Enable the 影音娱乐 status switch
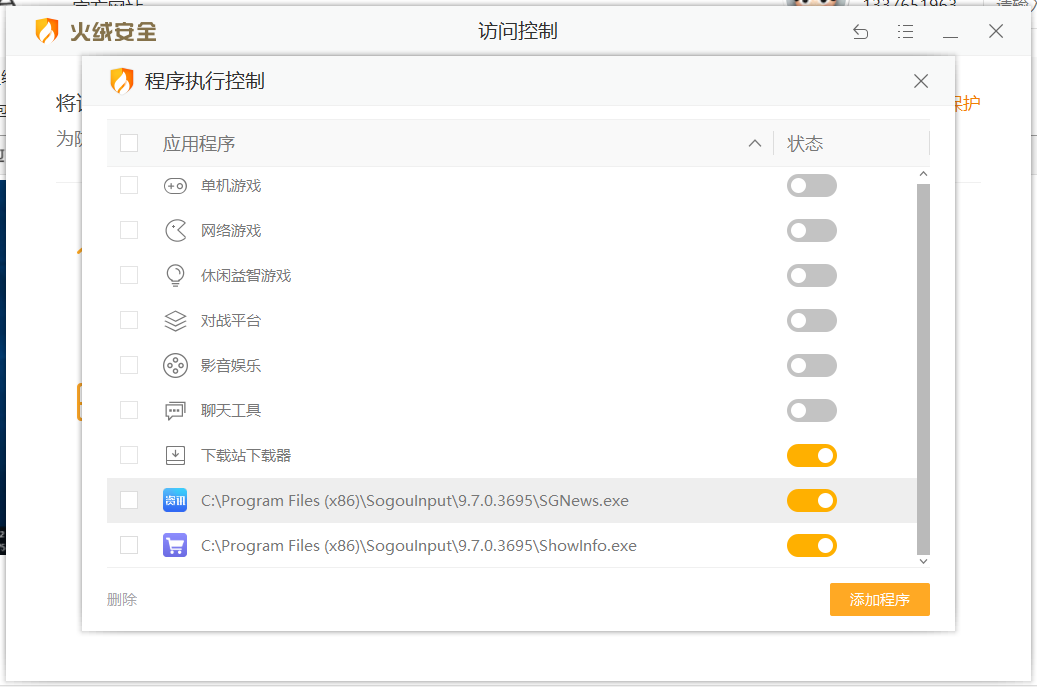This screenshot has width=1037, height=687. [x=811, y=366]
